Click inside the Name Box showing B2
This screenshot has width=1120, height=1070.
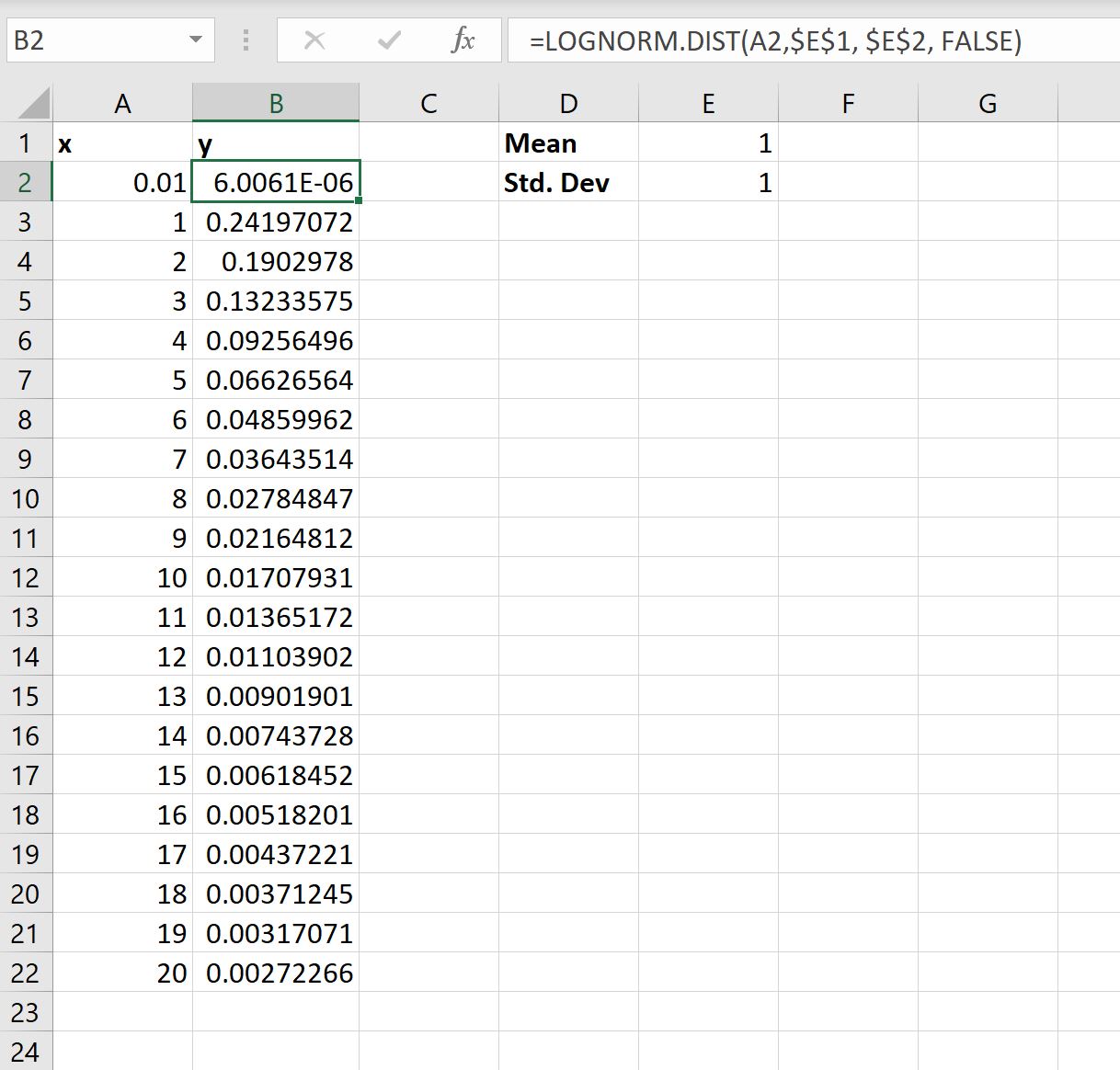[x=92, y=40]
